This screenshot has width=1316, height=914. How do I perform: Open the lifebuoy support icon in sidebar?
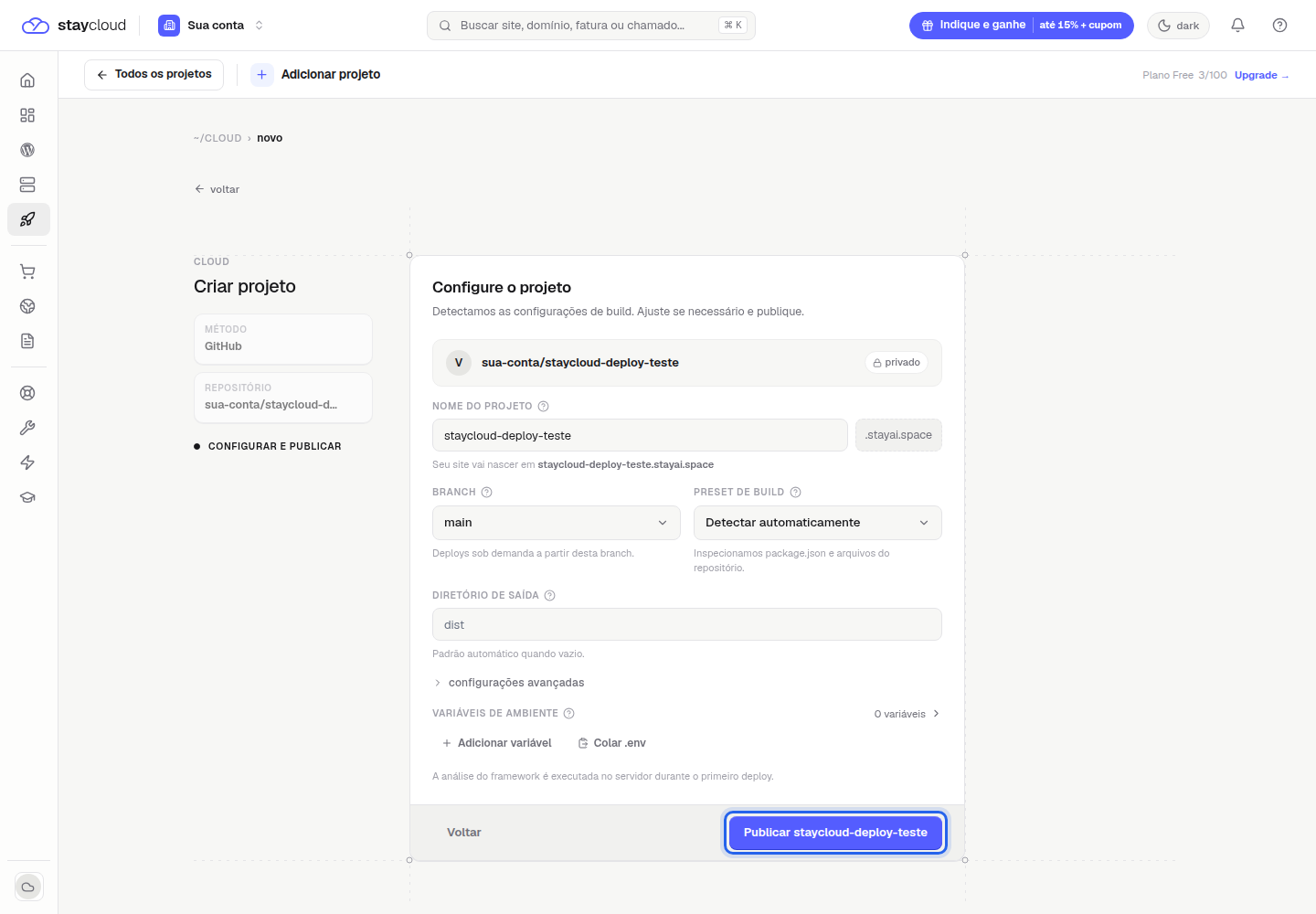pos(27,393)
